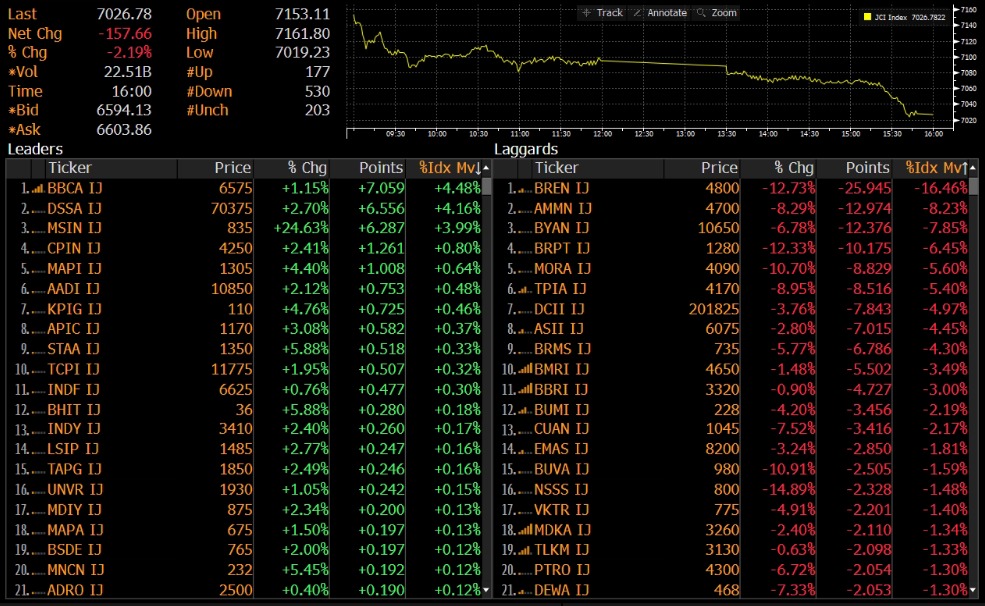The image size is (985, 606).
Task: Open the AMMN IJ ticker in Laggards
Action: (x=563, y=208)
